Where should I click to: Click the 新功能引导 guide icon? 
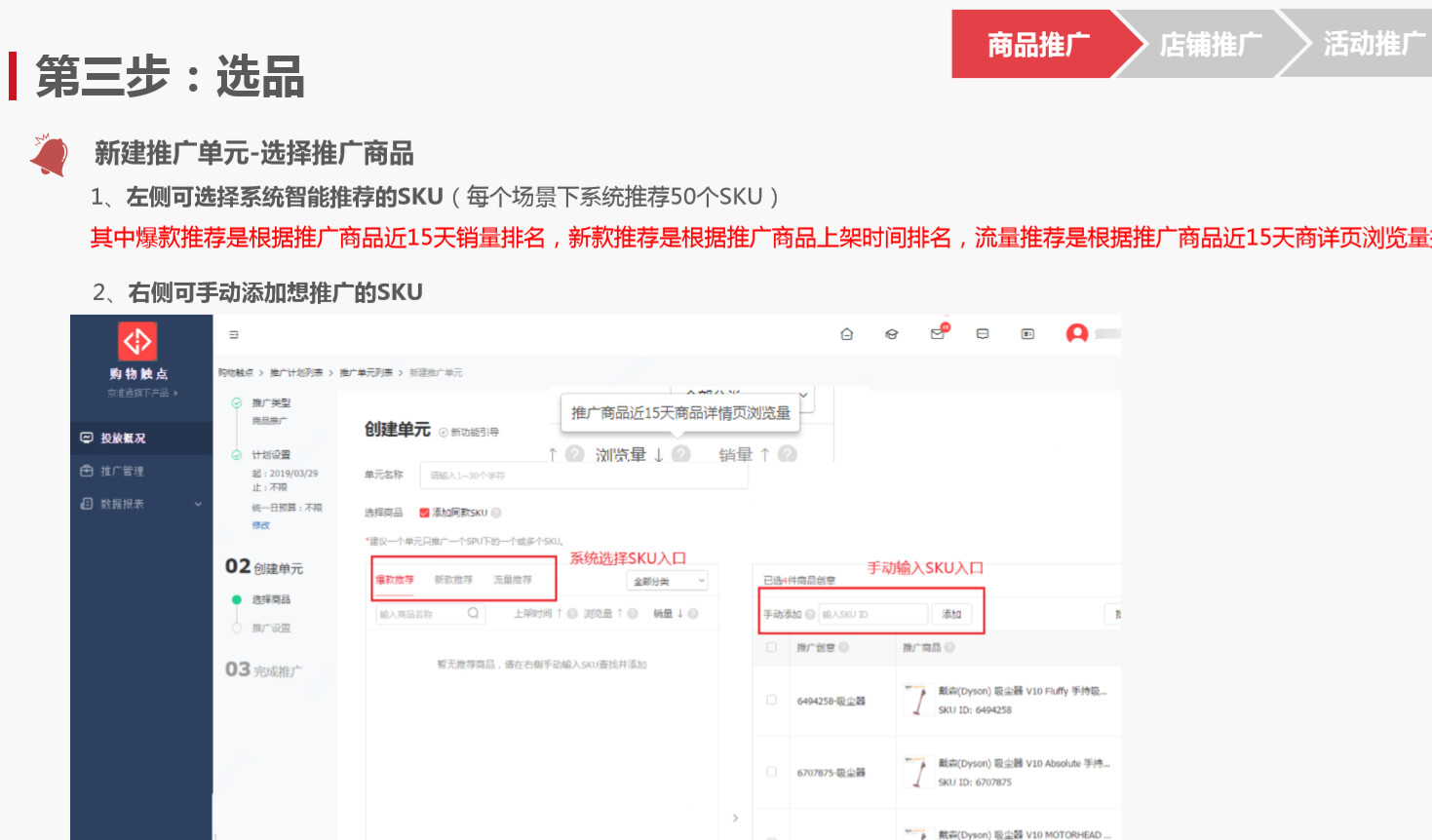point(444,432)
